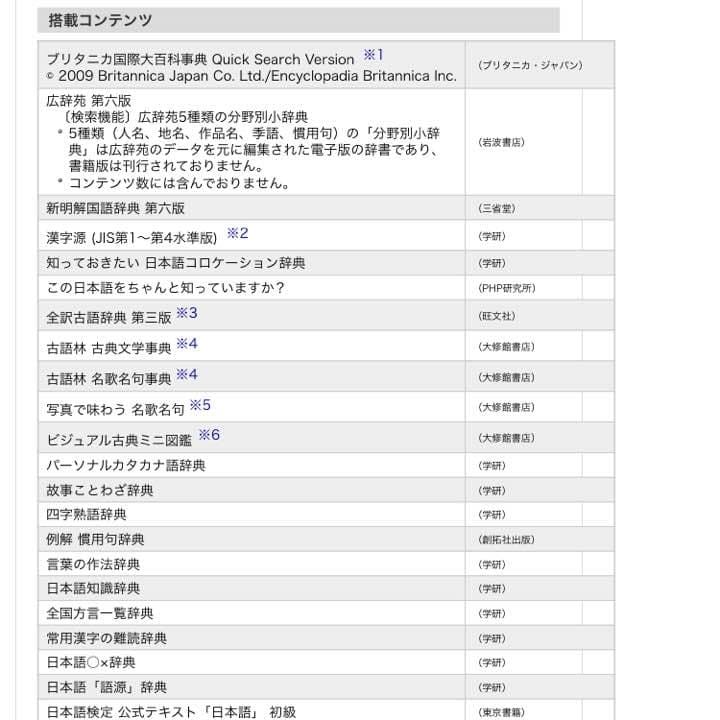Select 言葉の作法辞典 entry

tap(93, 564)
